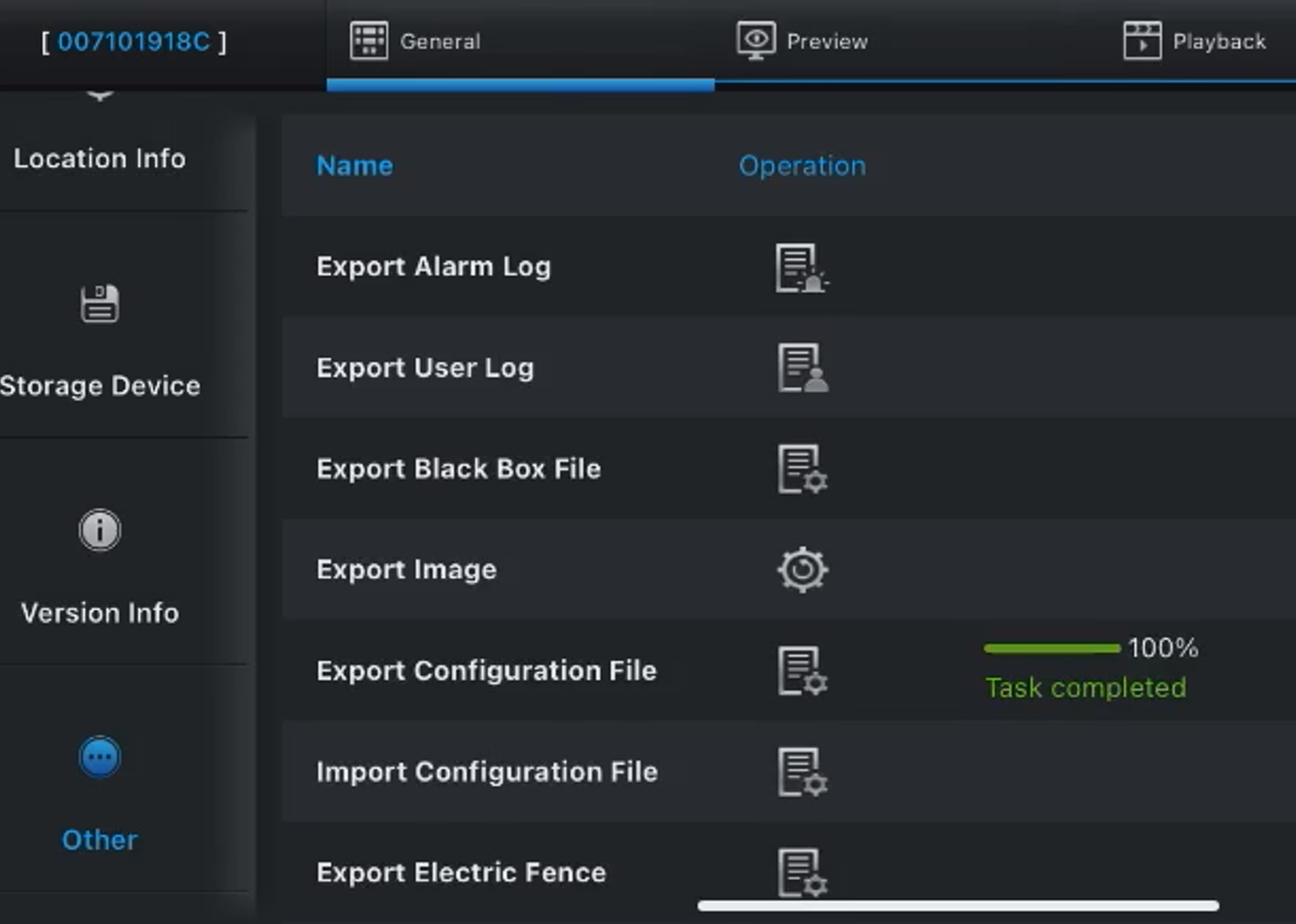The image size is (1296, 924).
Task: Click the Version Info circular info icon
Action: [x=98, y=530]
